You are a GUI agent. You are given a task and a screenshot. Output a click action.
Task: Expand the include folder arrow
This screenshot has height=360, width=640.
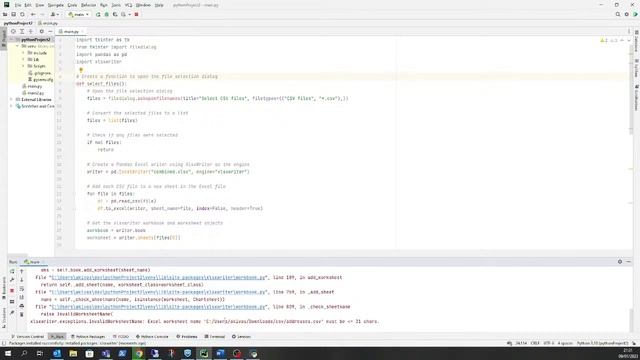(x=23, y=53)
